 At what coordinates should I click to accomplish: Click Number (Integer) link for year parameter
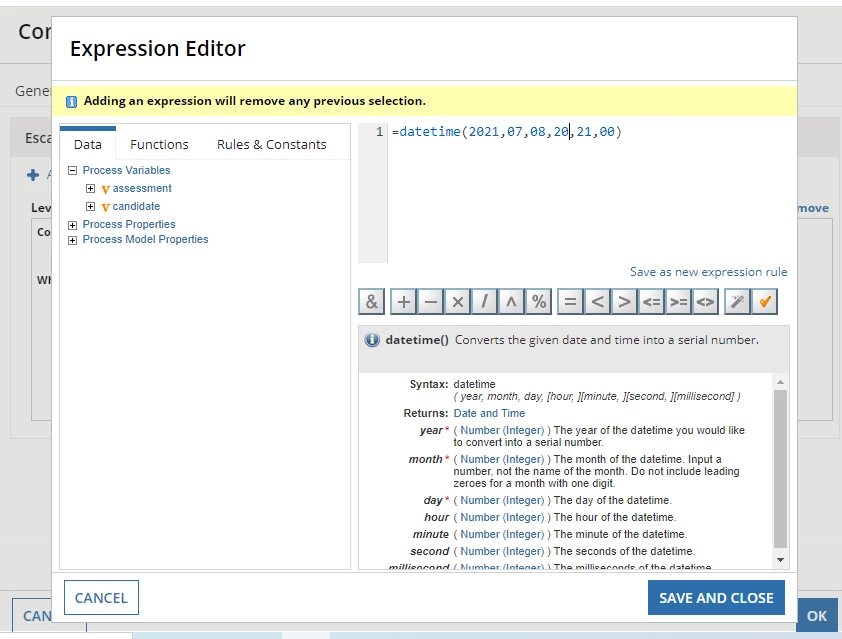click(x=502, y=430)
